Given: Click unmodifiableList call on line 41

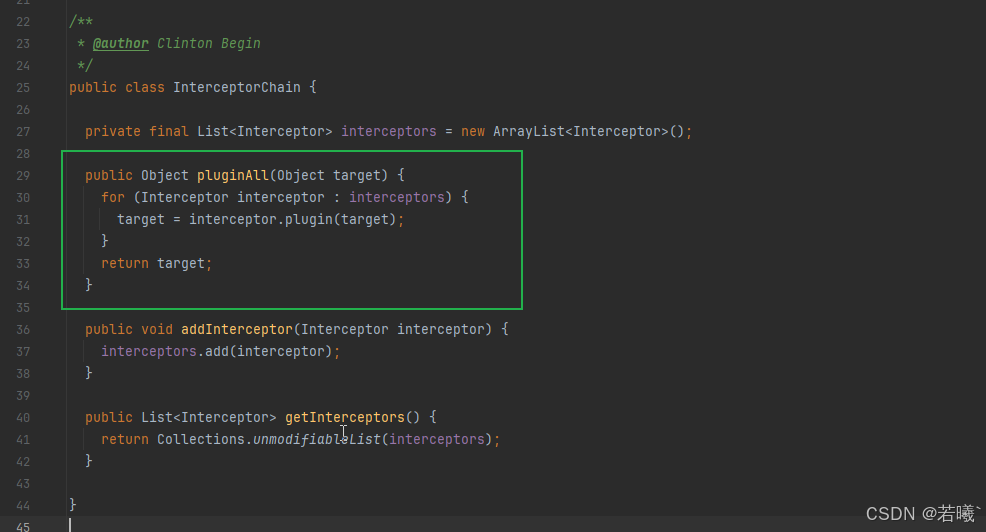Looking at the screenshot, I should 317,440.
